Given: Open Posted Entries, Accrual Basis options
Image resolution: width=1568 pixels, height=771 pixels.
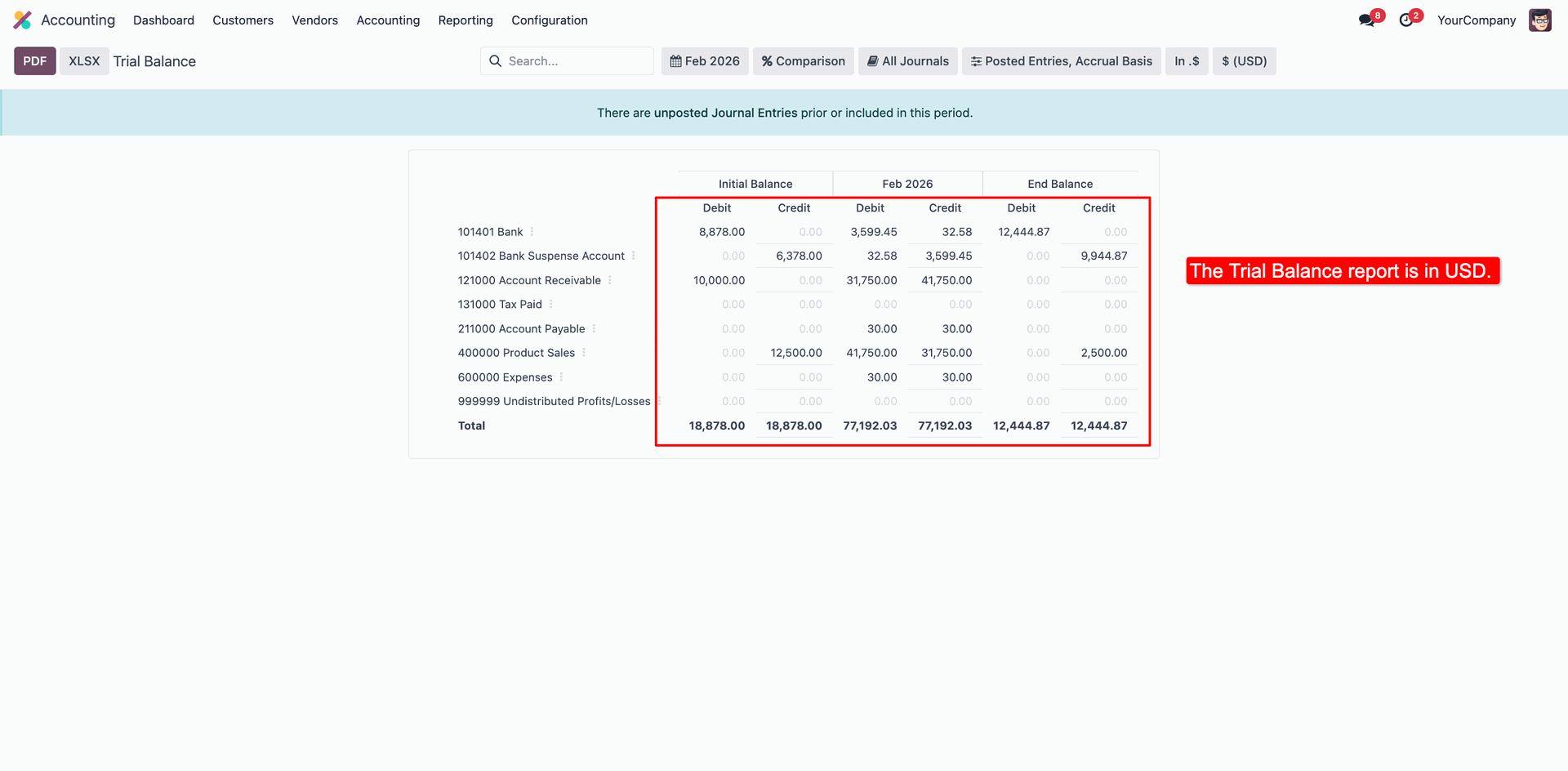Looking at the screenshot, I should pos(1061,61).
